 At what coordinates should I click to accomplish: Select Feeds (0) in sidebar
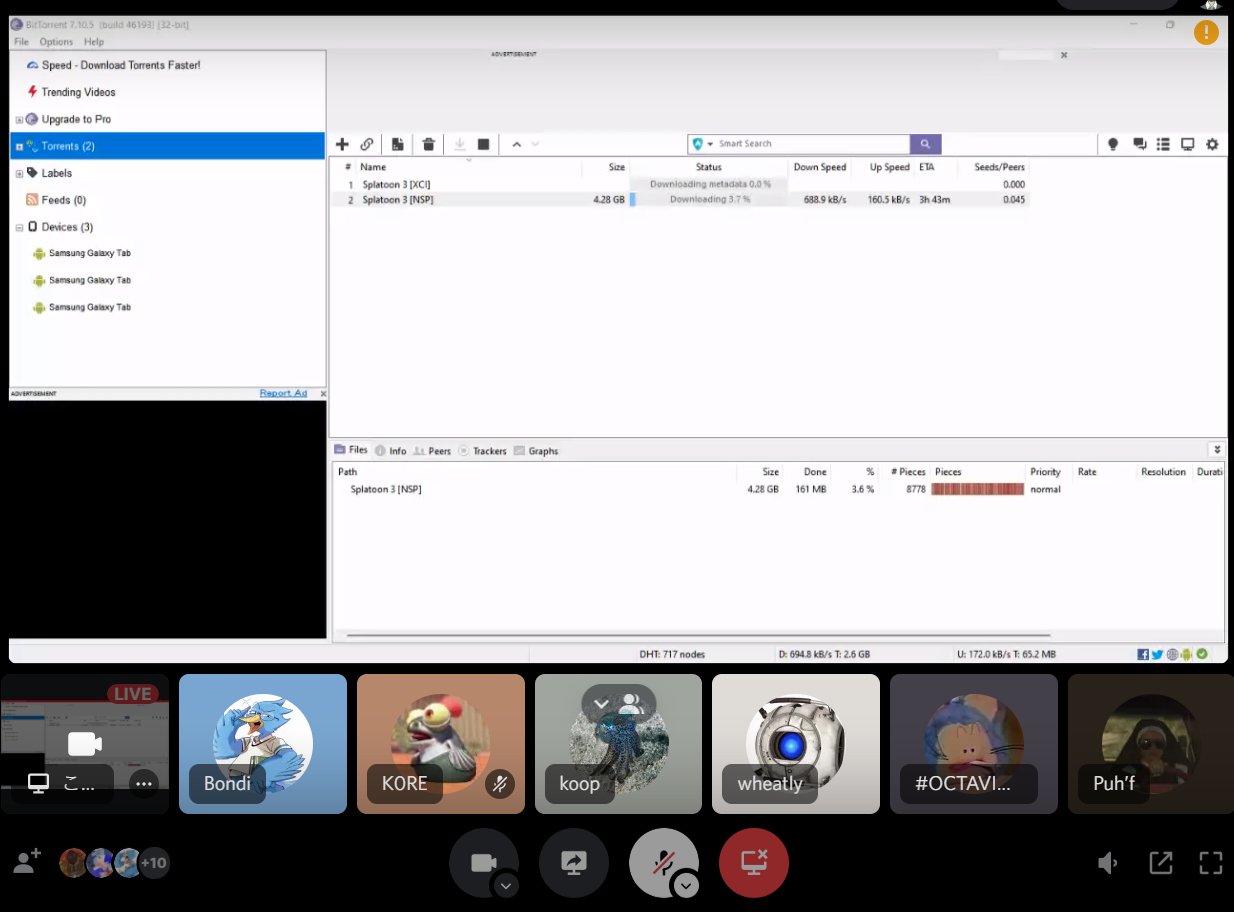(63, 200)
